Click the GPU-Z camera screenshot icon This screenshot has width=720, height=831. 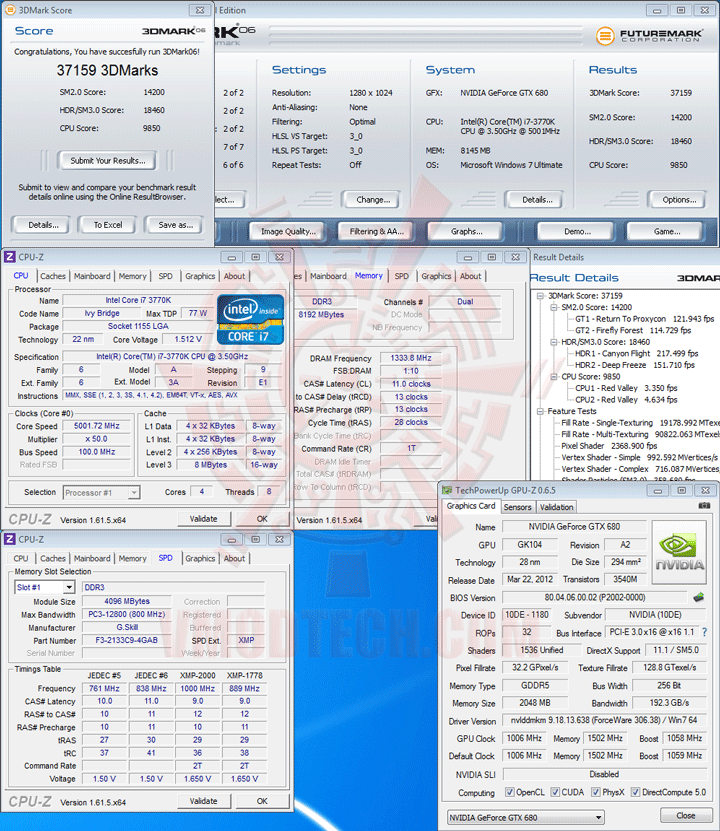pos(704,506)
